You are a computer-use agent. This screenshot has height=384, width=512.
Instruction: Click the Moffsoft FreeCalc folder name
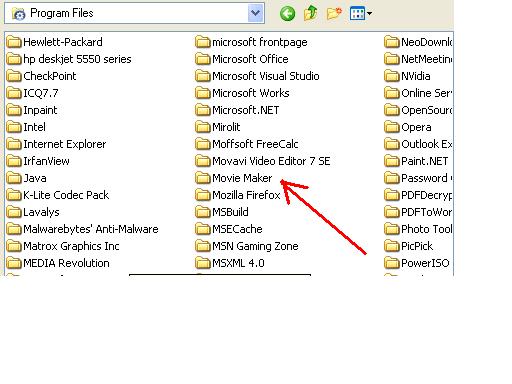point(255,144)
